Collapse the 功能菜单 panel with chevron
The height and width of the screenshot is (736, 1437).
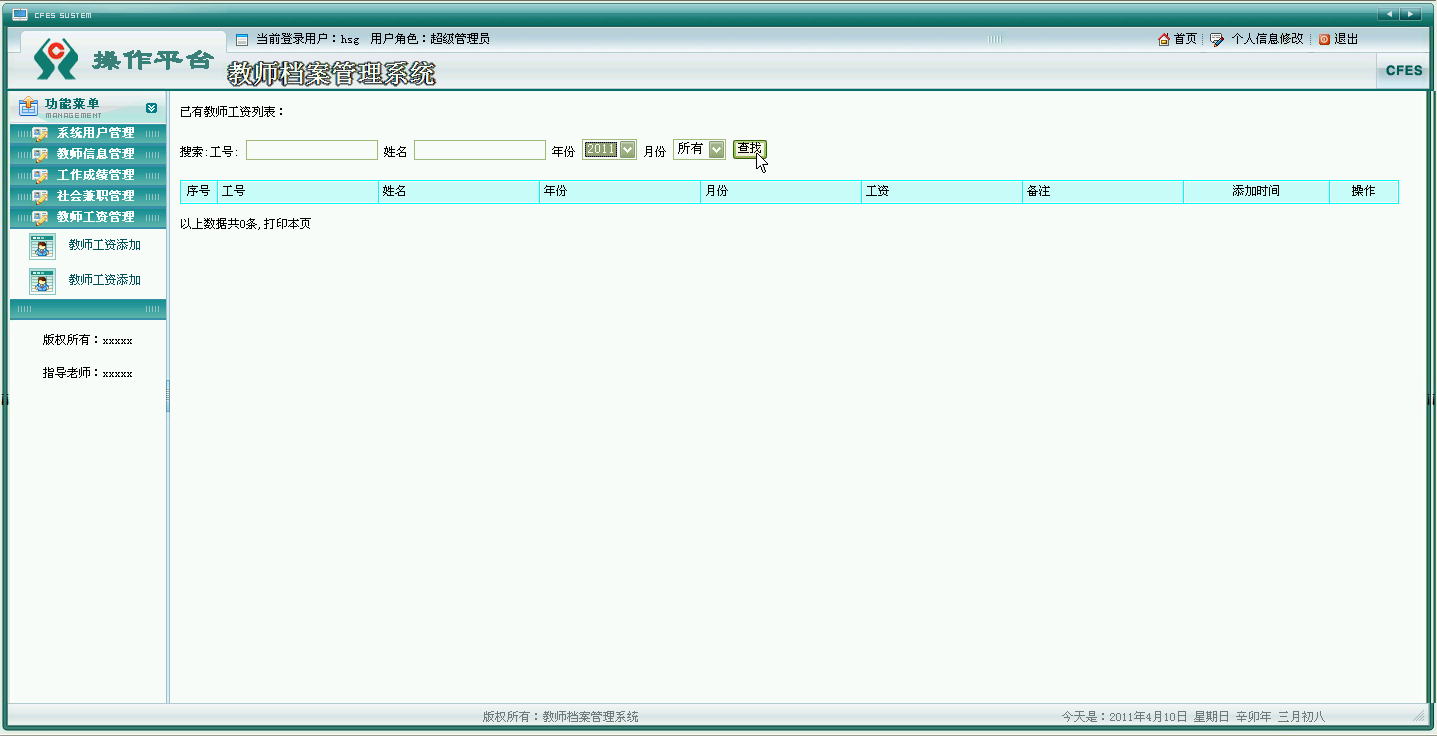[x=151, y=108]
